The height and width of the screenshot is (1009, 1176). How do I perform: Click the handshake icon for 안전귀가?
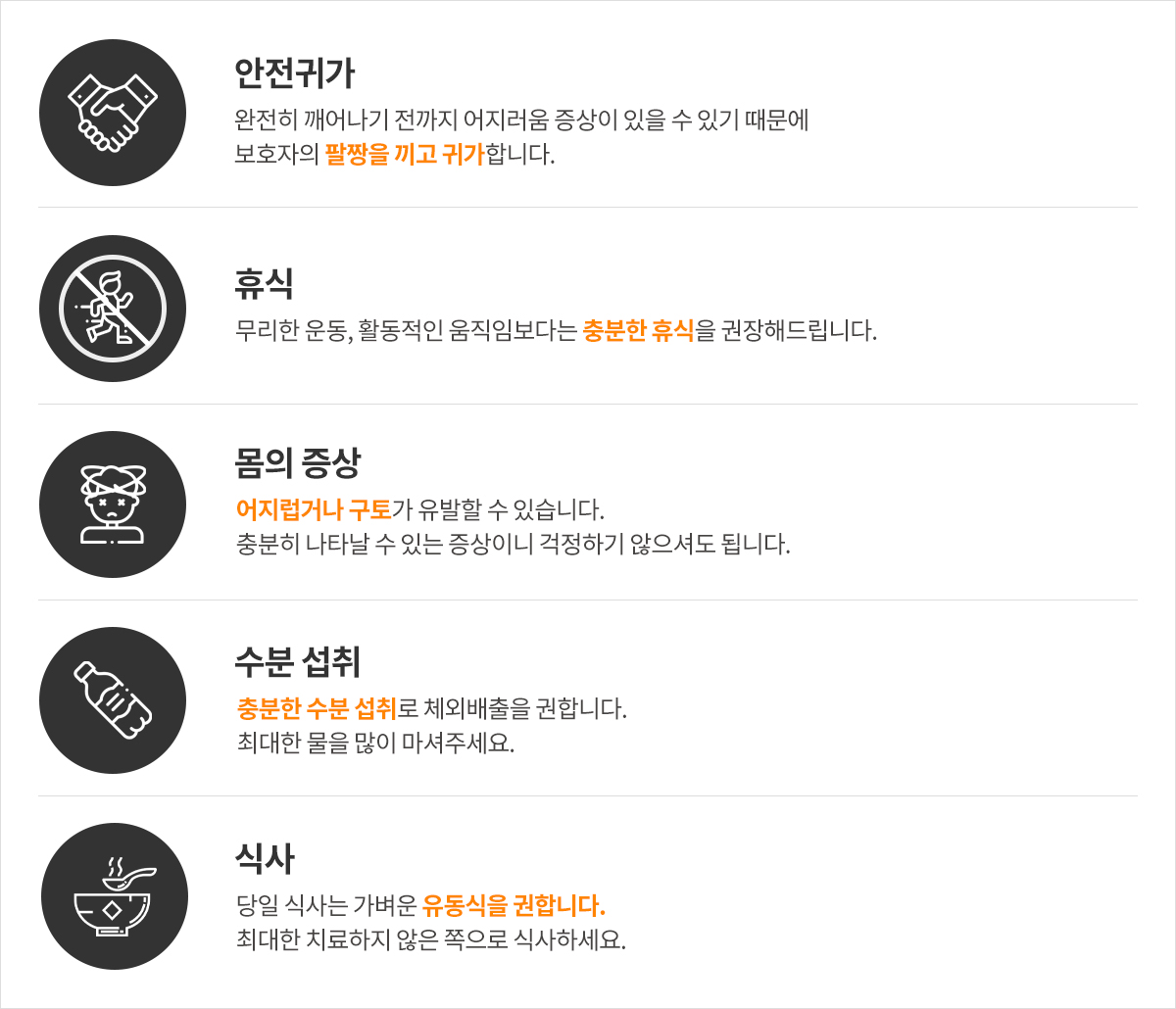pyautogui.click(x=113, y=113)
